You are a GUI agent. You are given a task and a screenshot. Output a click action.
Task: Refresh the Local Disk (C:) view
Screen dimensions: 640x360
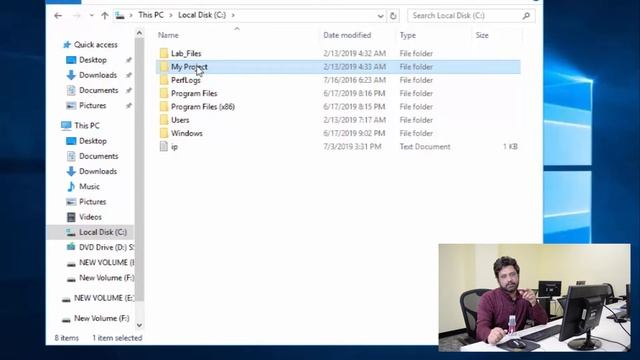click(393, 16)
